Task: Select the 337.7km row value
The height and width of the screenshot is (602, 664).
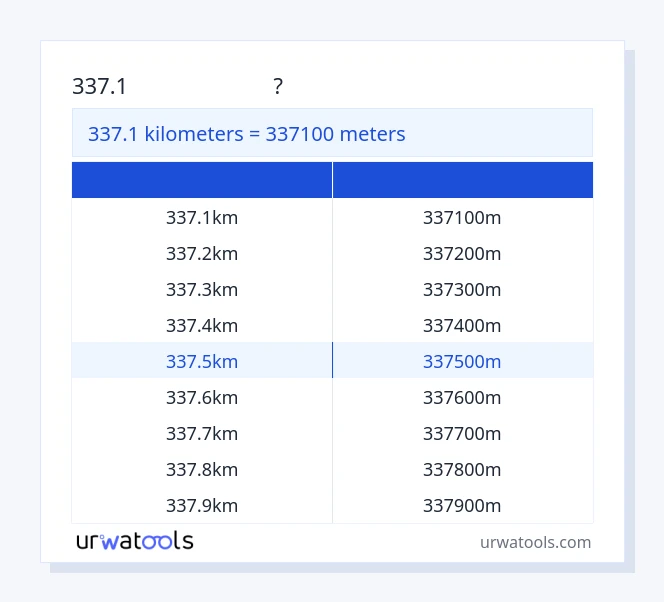Action: tap(202, 433)
